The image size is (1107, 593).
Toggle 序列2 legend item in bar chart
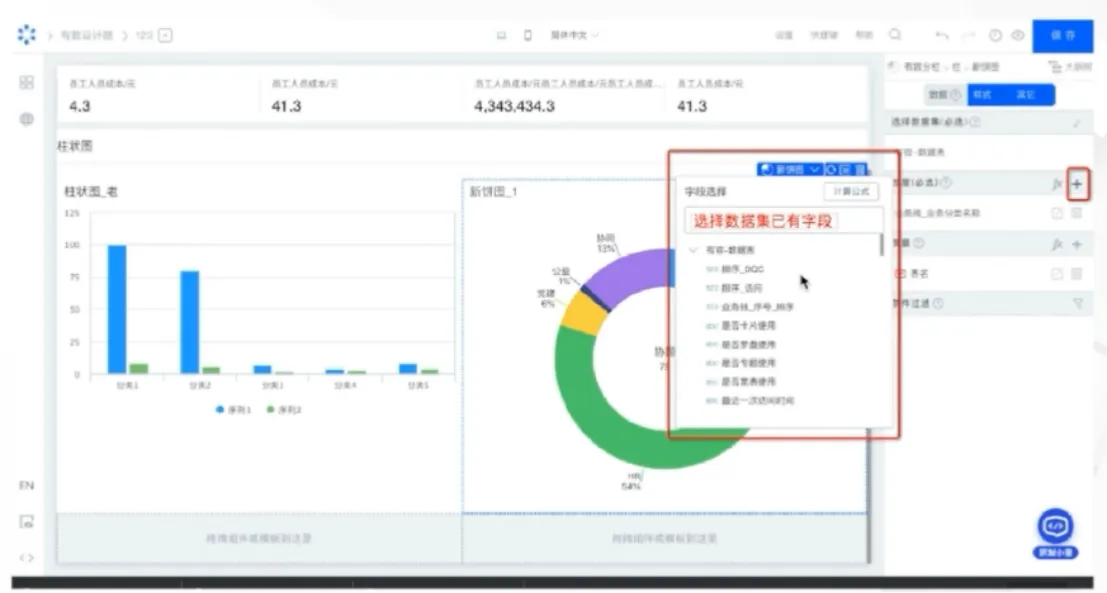click(x=284, y=409)
